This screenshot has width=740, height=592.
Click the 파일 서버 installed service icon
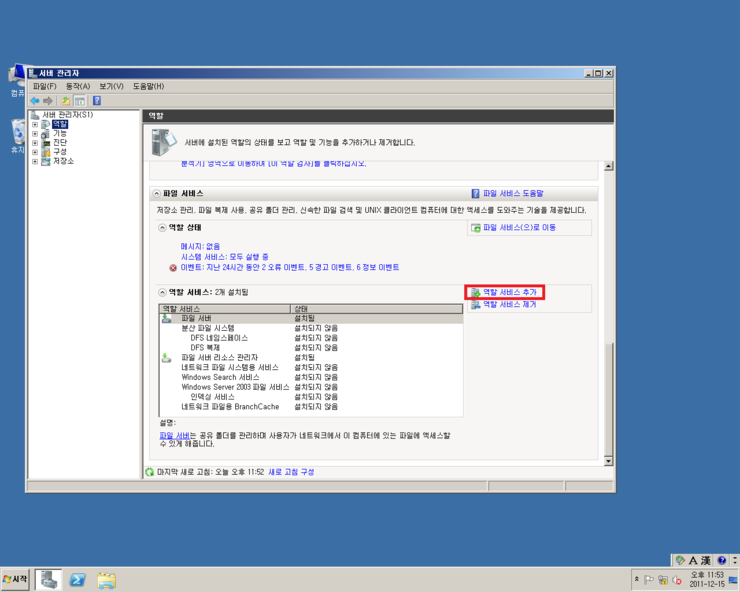click(x=167, y=319)
